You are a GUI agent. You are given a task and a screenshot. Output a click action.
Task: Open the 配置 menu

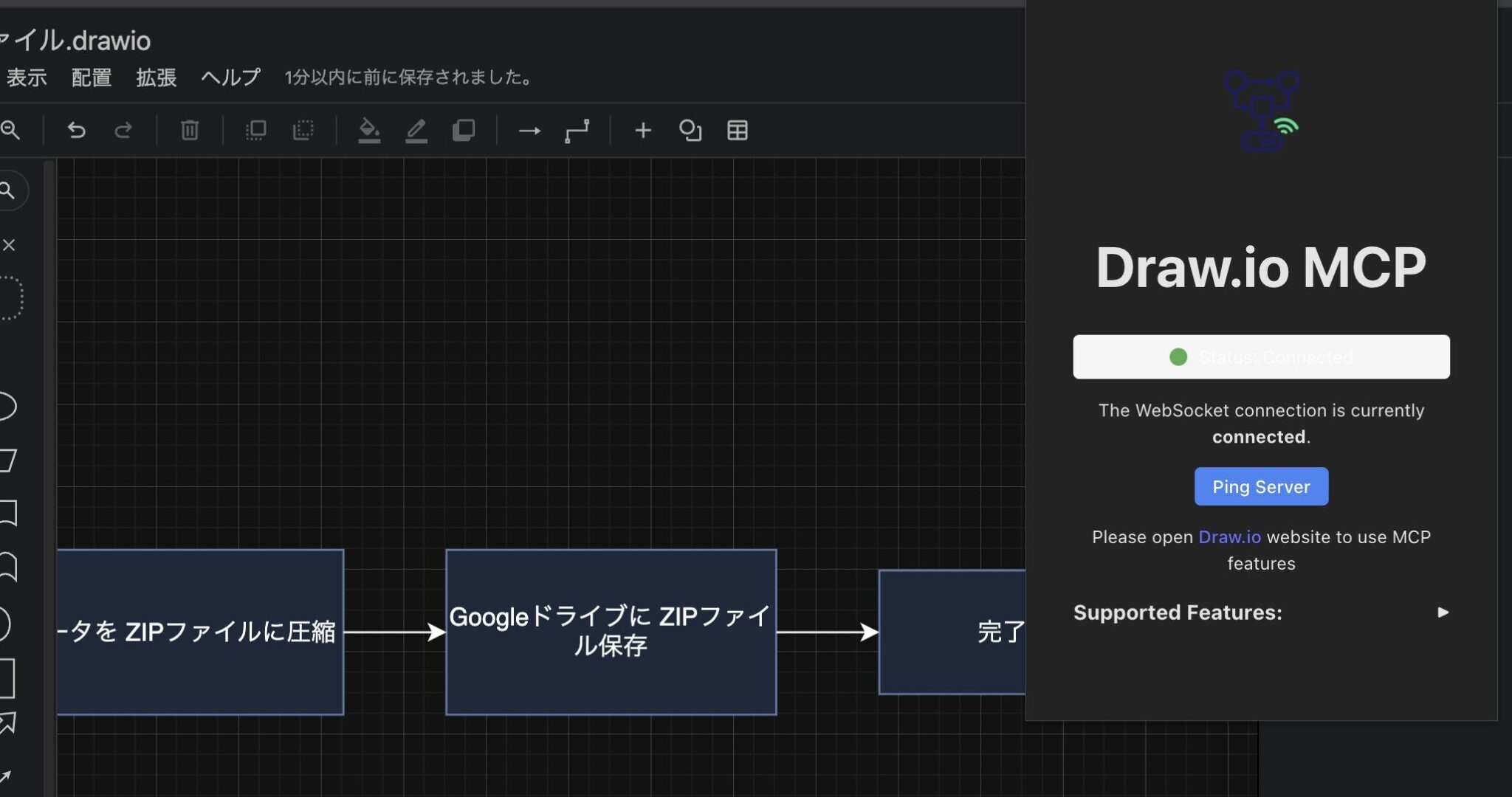tap(92, 77)
